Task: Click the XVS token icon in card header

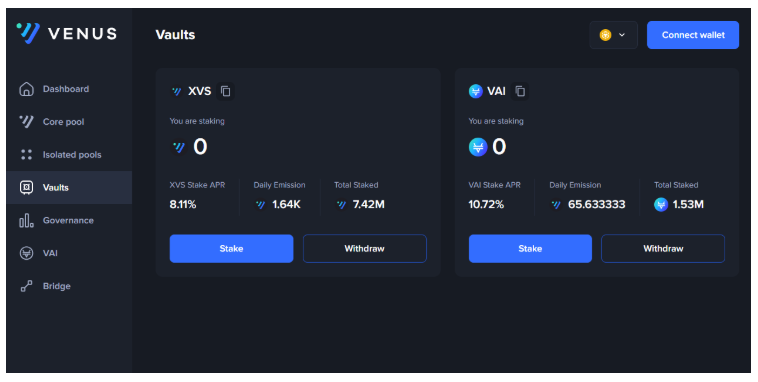Action: (176, 91)
